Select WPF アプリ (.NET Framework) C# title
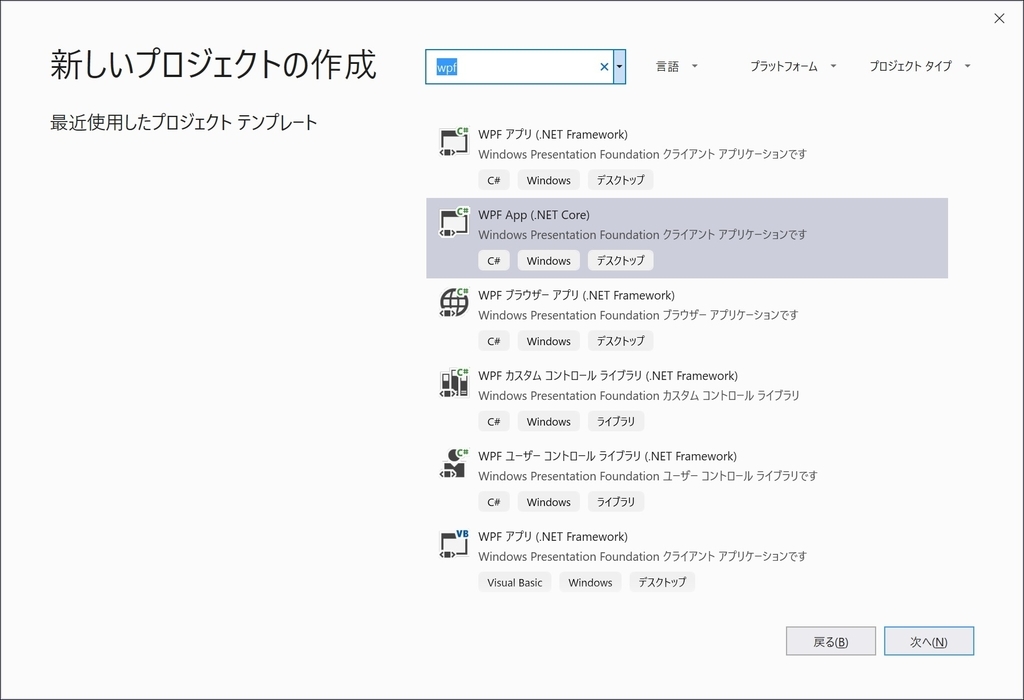The width and height of the screenshot is (1024, 700). 552,135
